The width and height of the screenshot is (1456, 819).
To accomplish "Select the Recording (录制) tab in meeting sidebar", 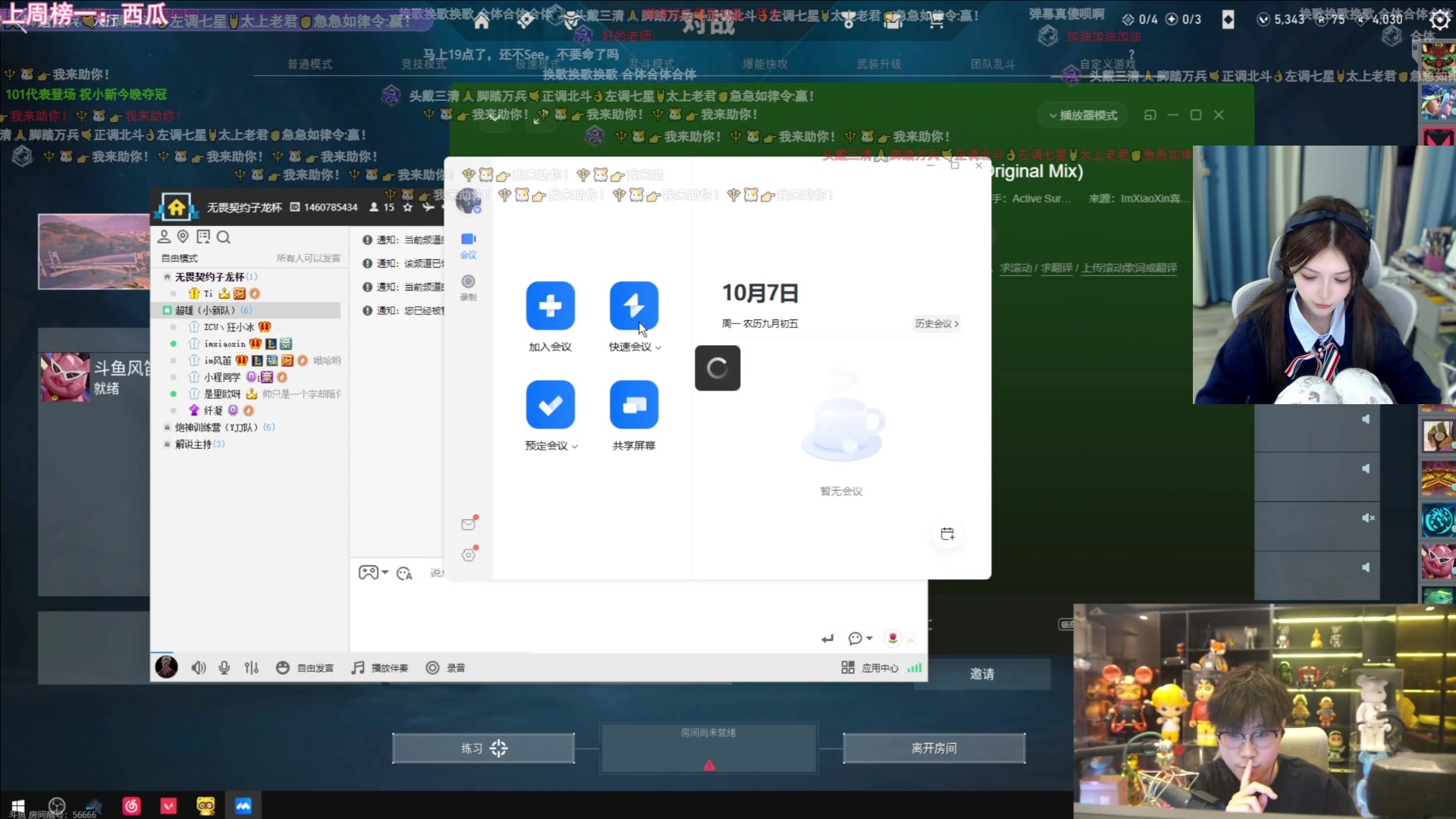I will (x=469, y=288).
